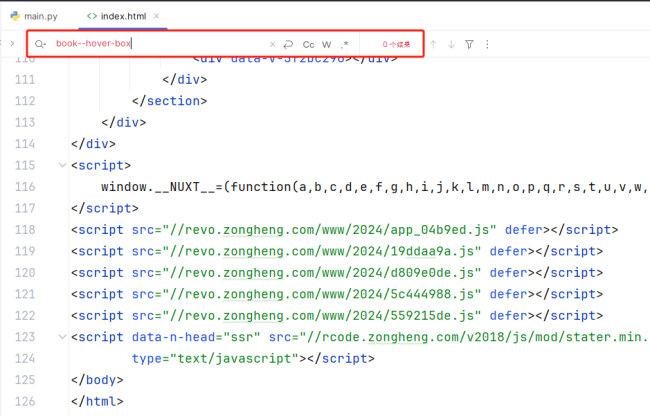Click the new line icon in search bar
Image resolution: width=650 pixels, height=416 pixels.
pos(288,44)
